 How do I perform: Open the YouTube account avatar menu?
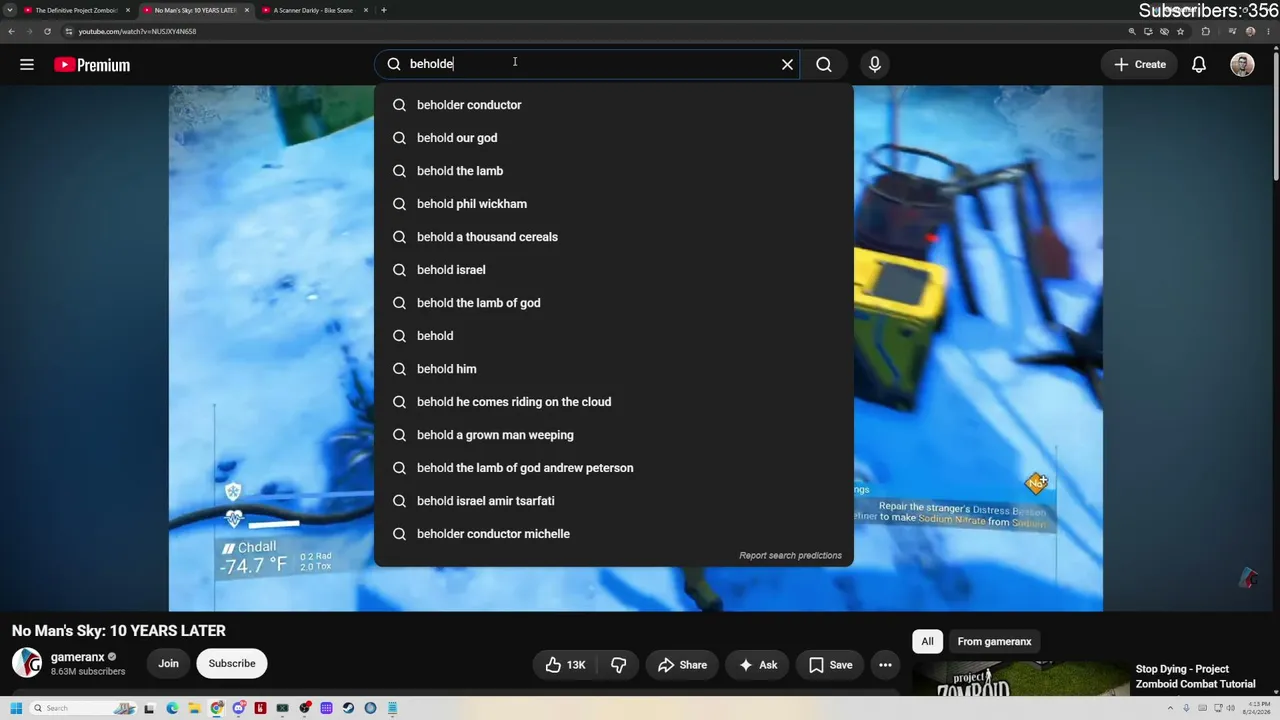click(1242, 64)
